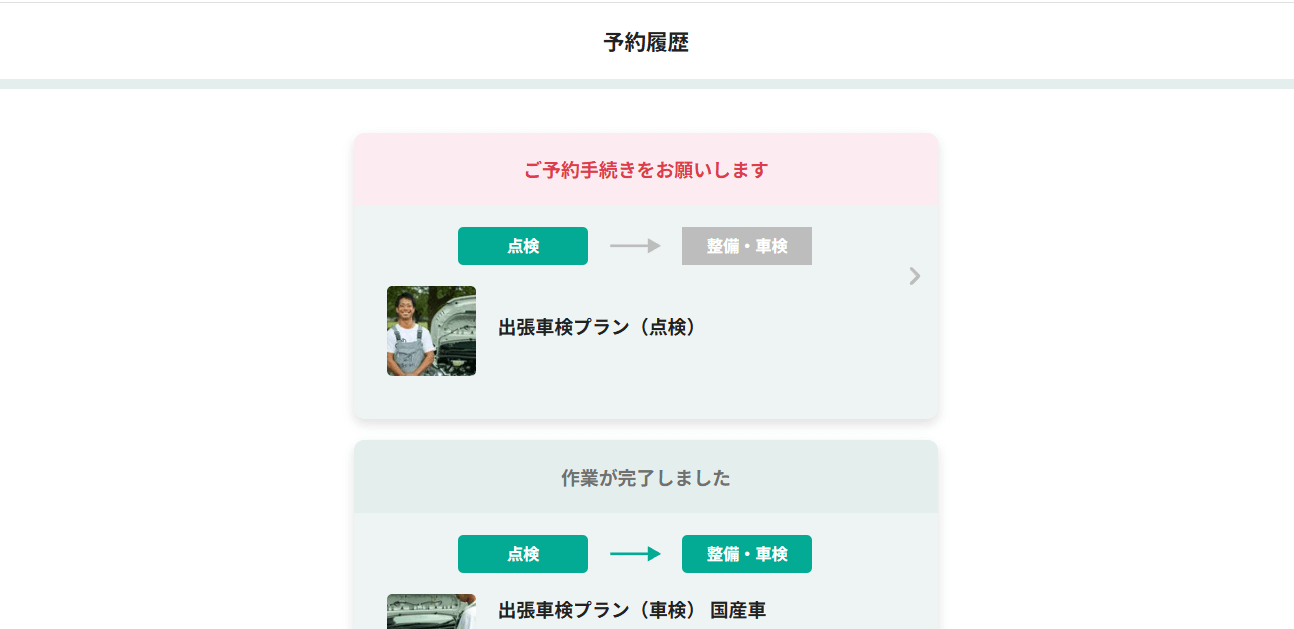
Task: Click the white header area left of 予約履歴
Action: (300, 43)
